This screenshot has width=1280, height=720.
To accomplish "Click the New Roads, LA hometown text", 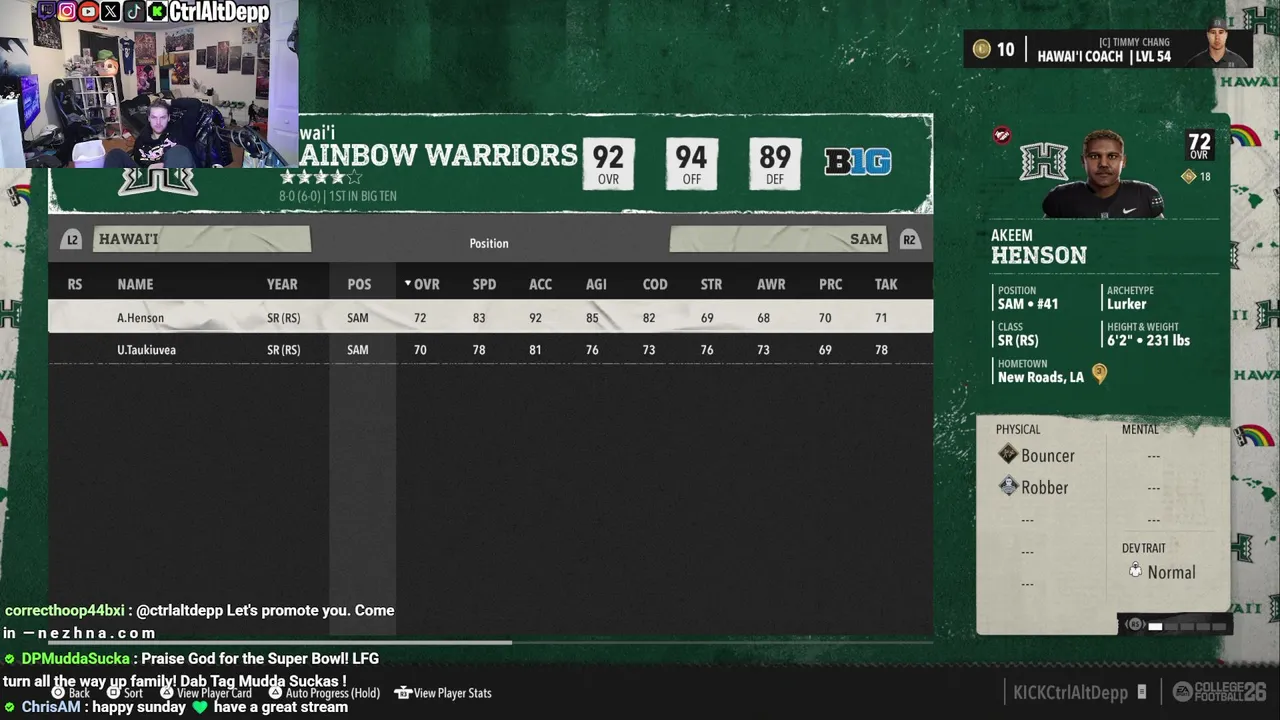I will point(1041,377).
